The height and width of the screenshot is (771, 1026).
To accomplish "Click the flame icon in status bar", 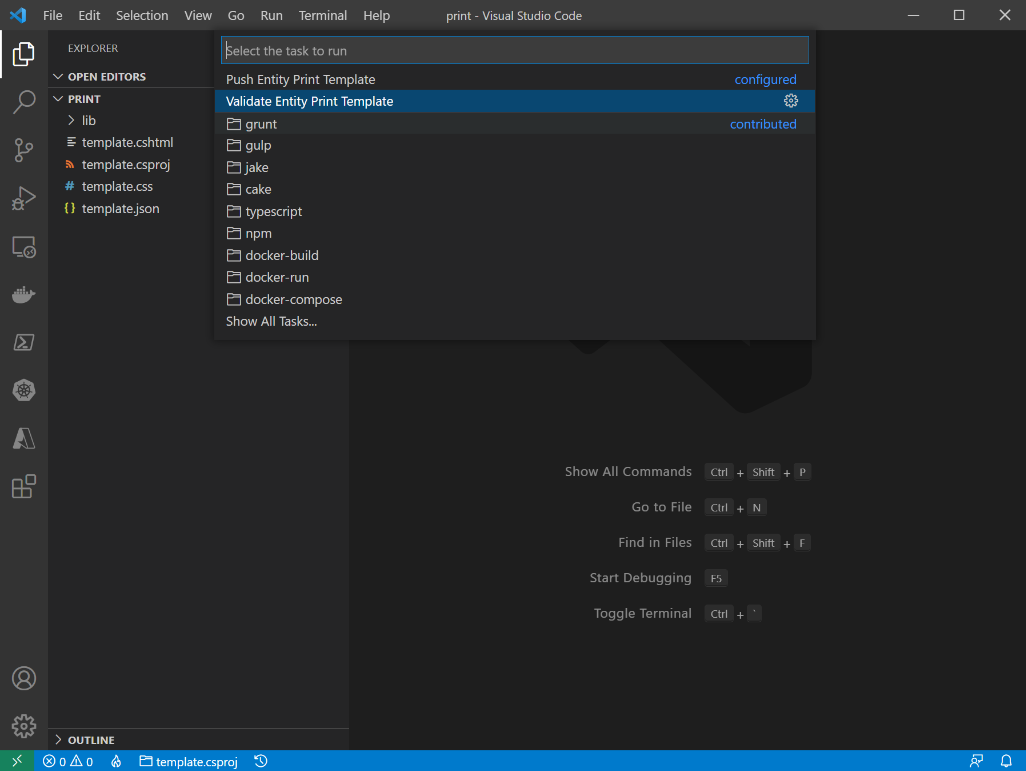I will click(x=116, y=761).
